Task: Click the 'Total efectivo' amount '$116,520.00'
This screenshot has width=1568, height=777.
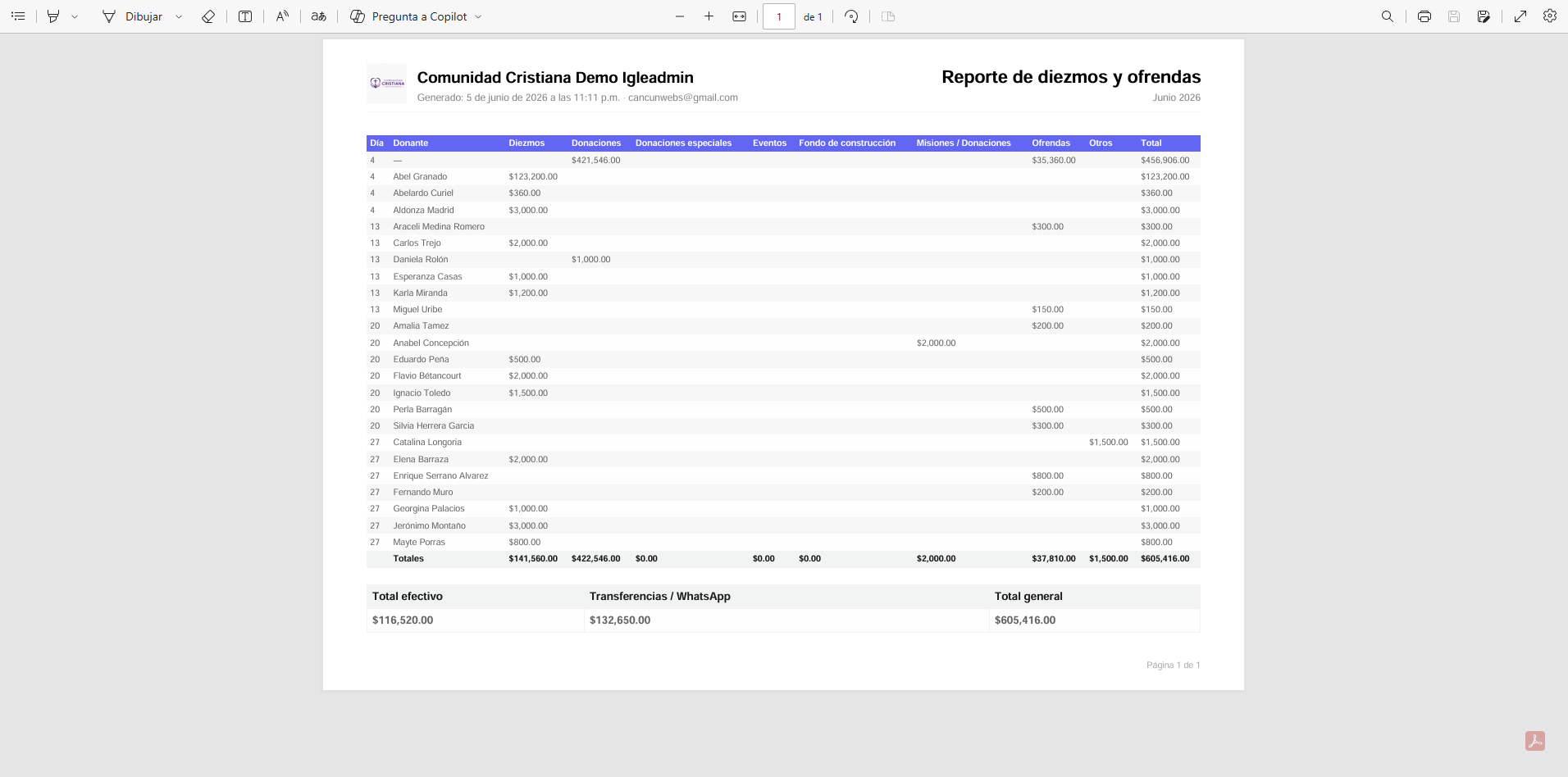Action: pos(403,620)
